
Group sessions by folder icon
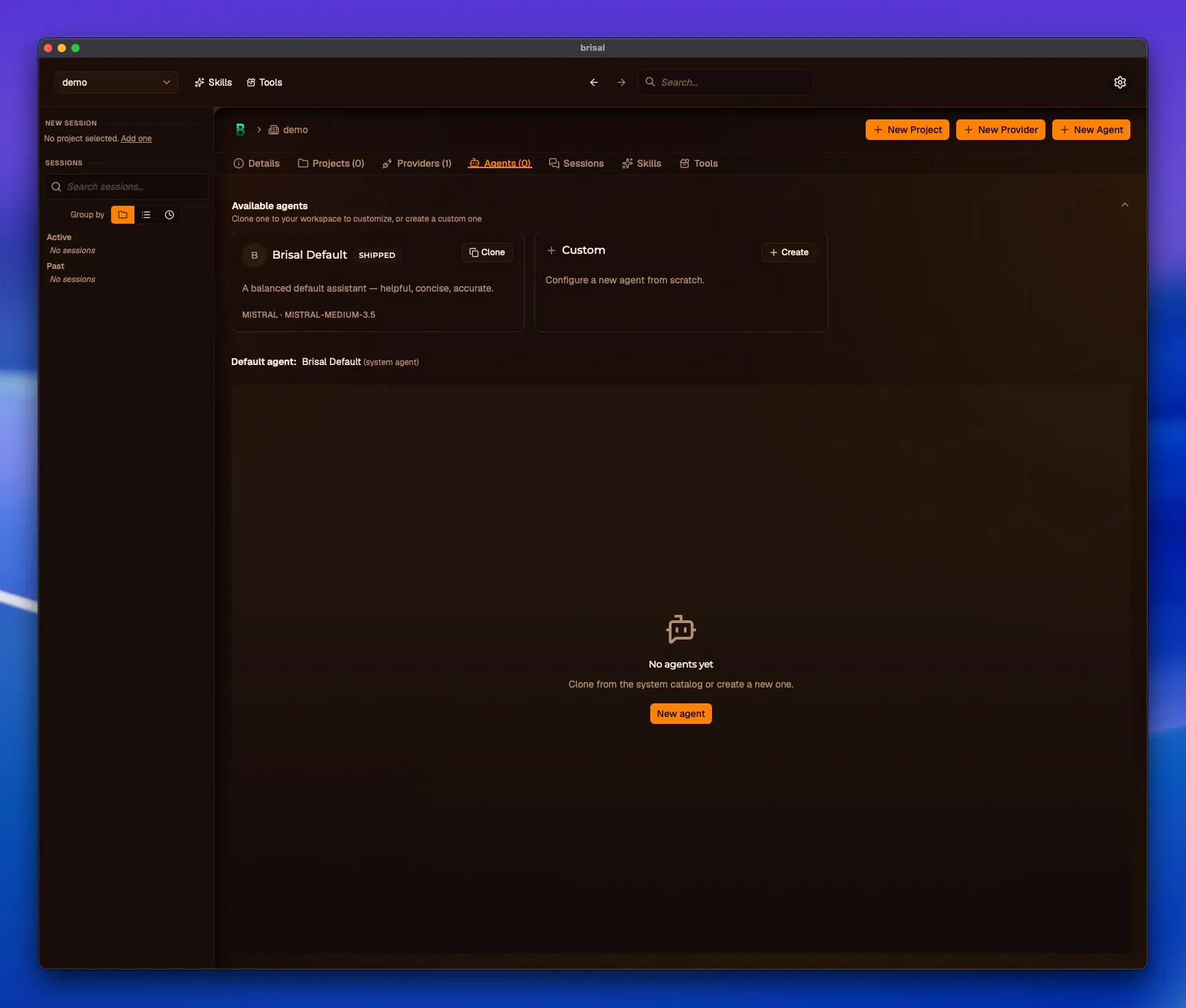point(123,215)
